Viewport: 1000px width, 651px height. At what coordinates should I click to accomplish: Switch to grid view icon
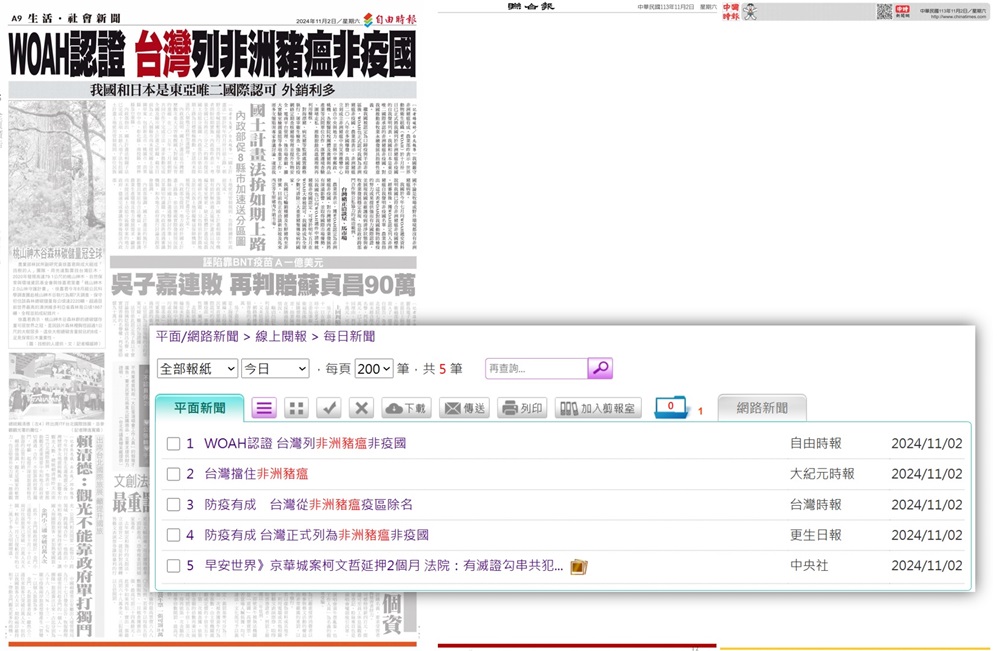(x=296, y=408)
